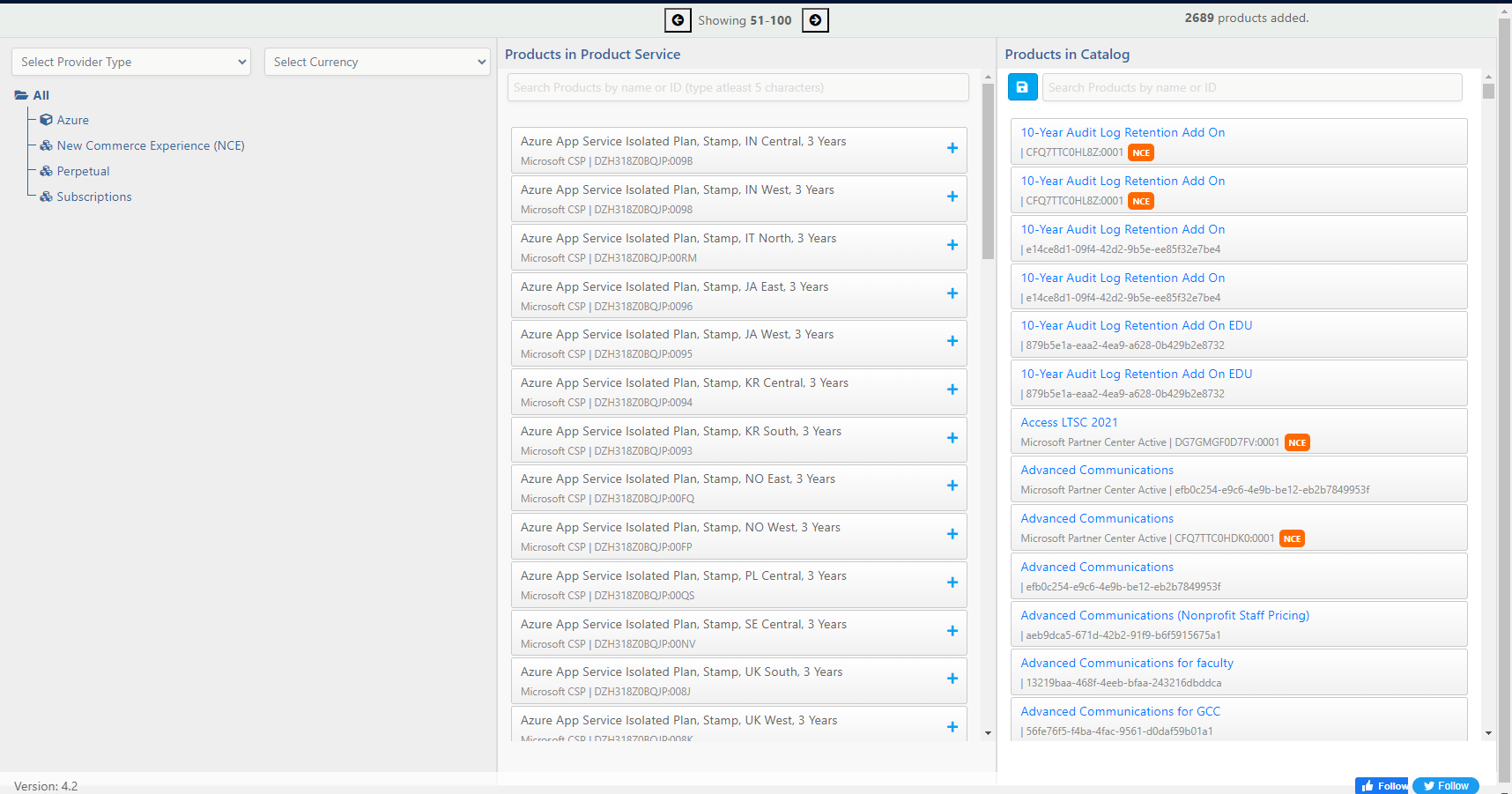1512x794 pixels.
Task: Click the Azure cube icon in tree
Action: 46,120
